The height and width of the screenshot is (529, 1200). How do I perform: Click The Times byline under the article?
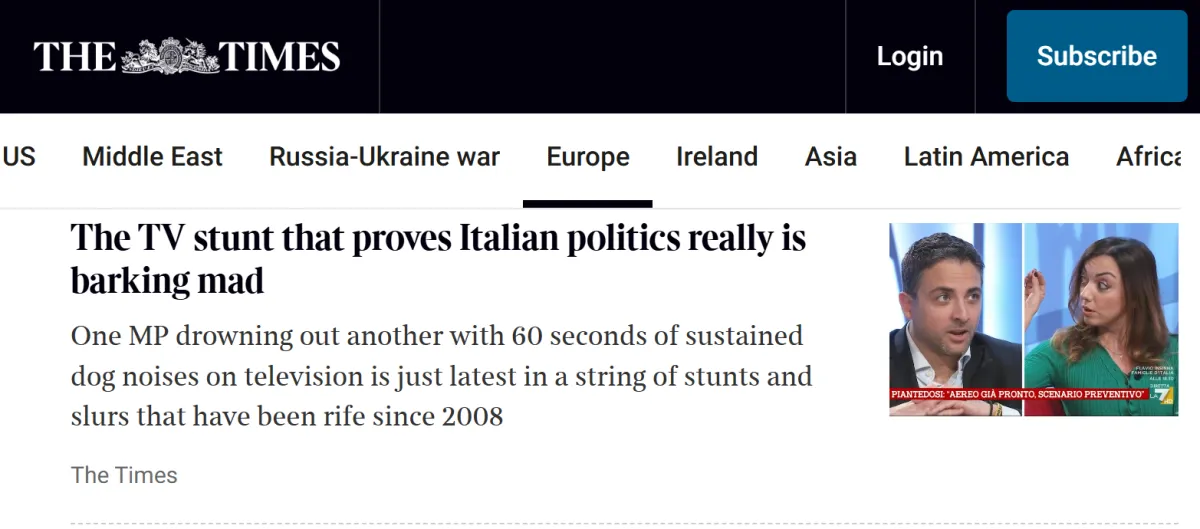click(x=124, y=475)
